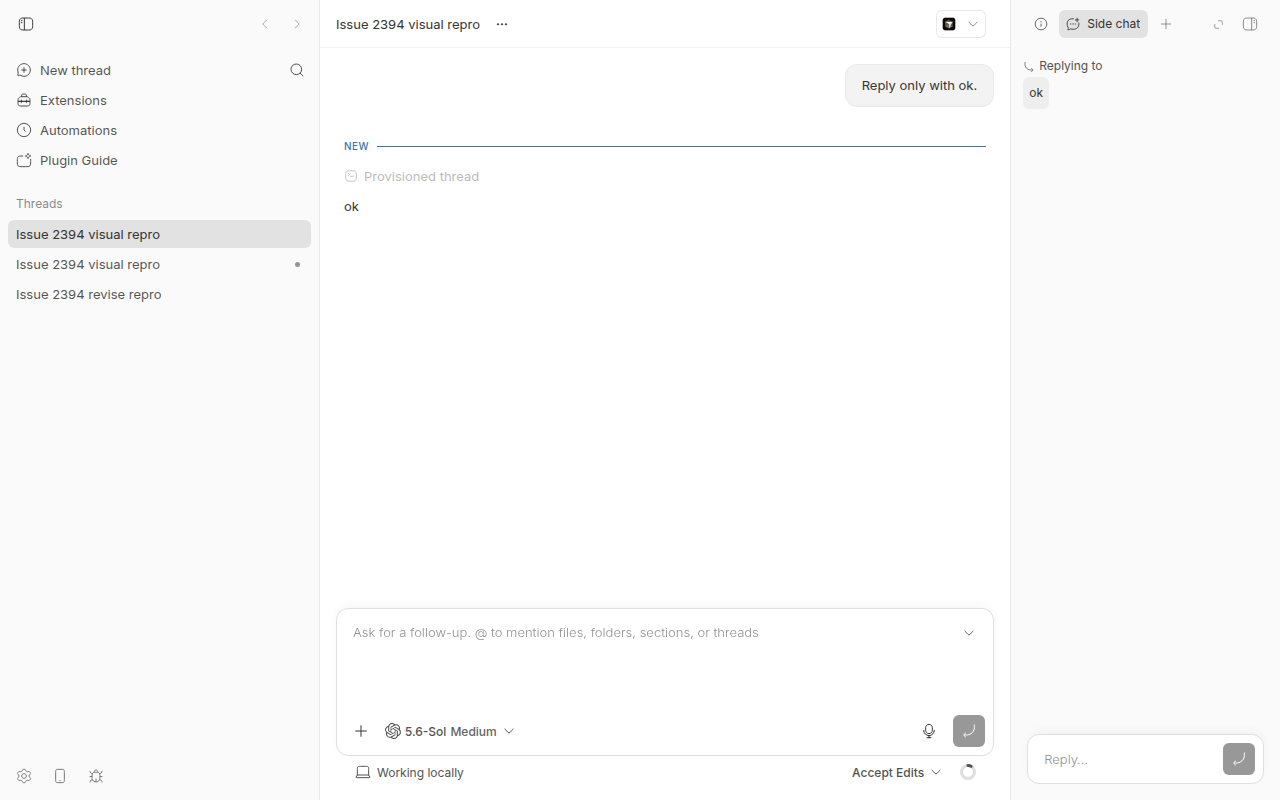Click the ok response text in main thread
The width and height of the screenshot is (1280, 800).
[351, 206]
